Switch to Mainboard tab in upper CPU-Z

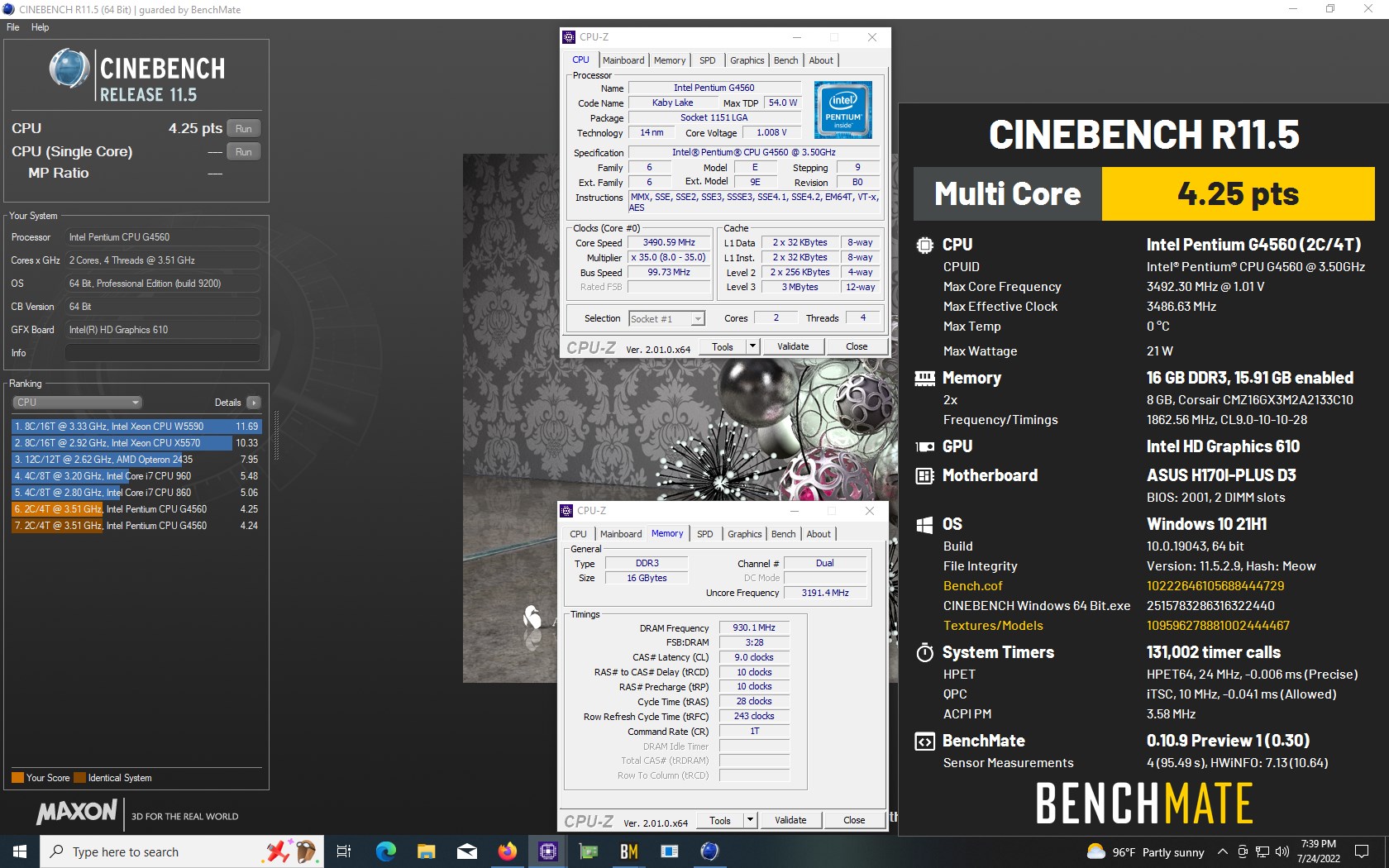click(x=623, y=60)
